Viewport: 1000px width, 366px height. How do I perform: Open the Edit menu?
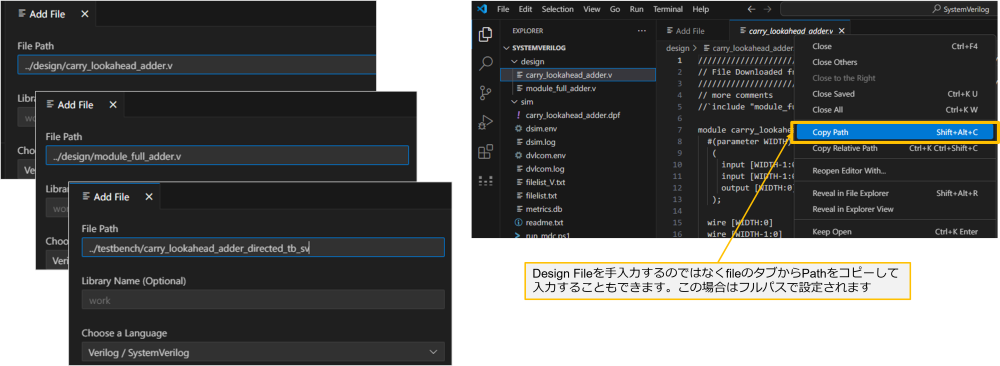tap(526, 10)
